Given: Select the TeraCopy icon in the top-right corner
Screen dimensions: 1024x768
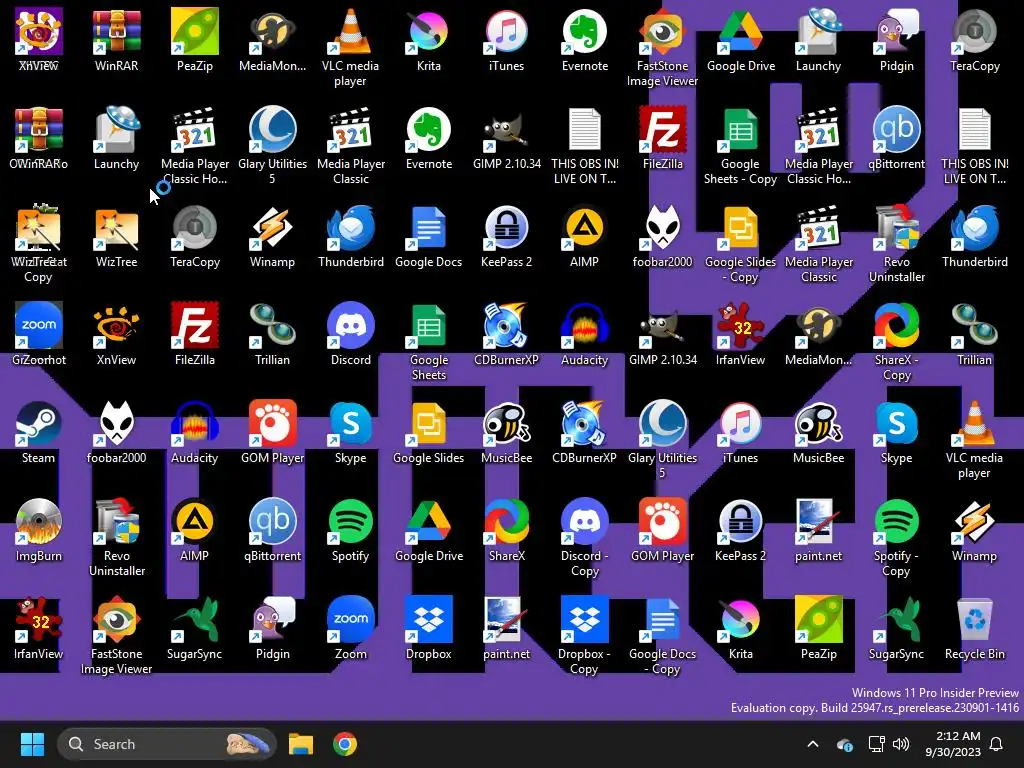Looking at the screenshot, I should (x=974, y=40).
